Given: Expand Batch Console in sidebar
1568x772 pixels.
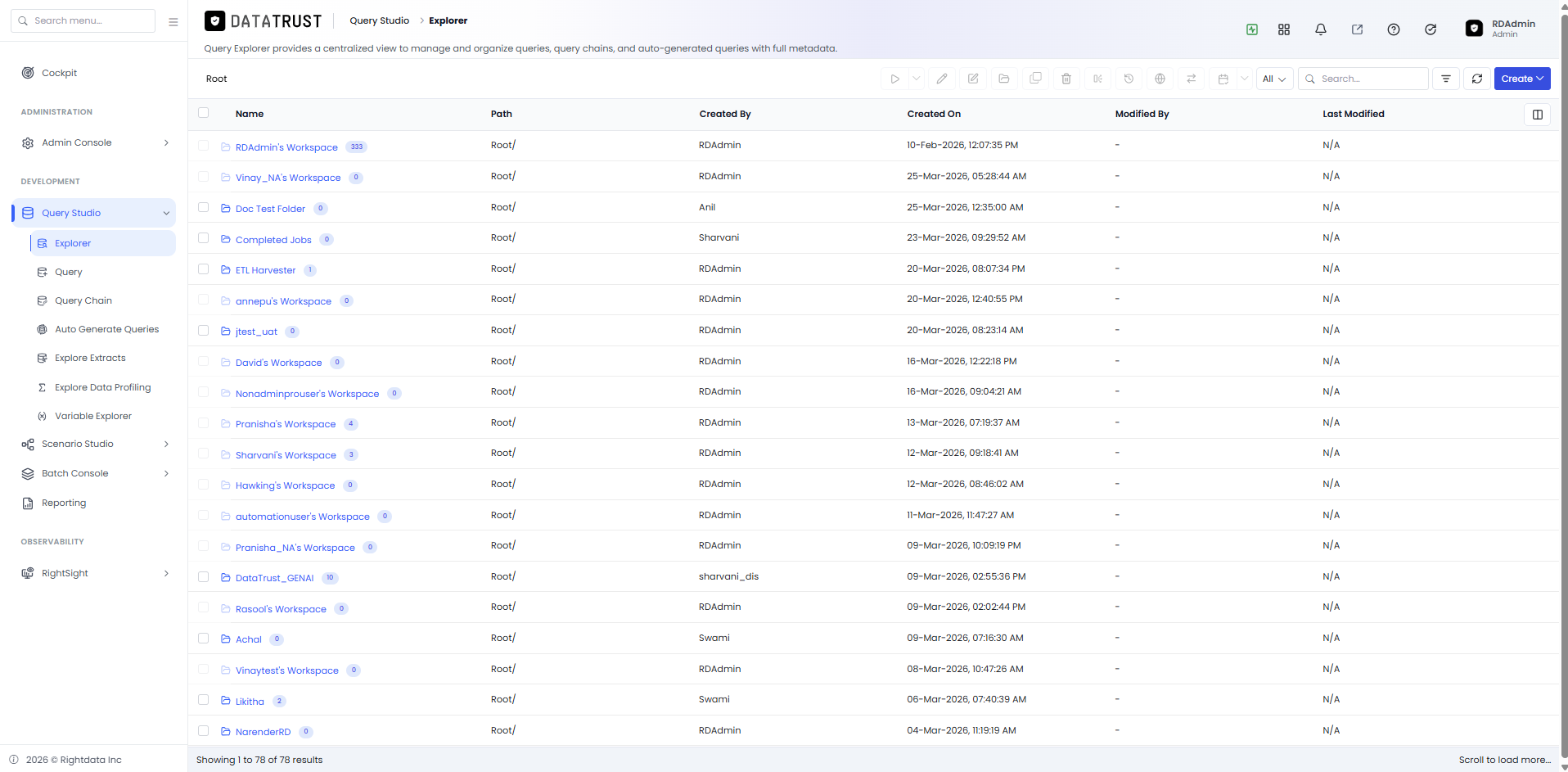Looking at the screenshot, I should pyautogui.click(x=166, y=473).
